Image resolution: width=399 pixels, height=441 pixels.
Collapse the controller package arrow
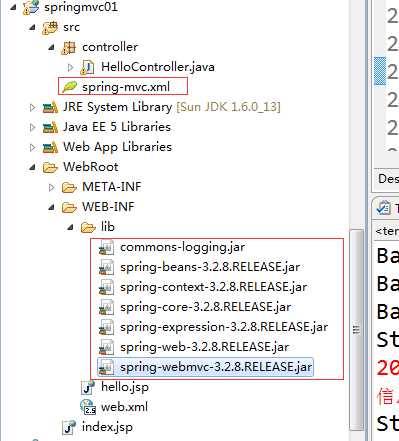point(51,47)
